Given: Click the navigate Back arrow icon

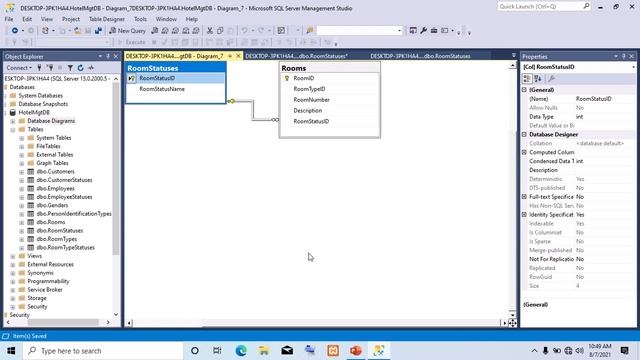Looking at the screenshot, I should [15, 31].
